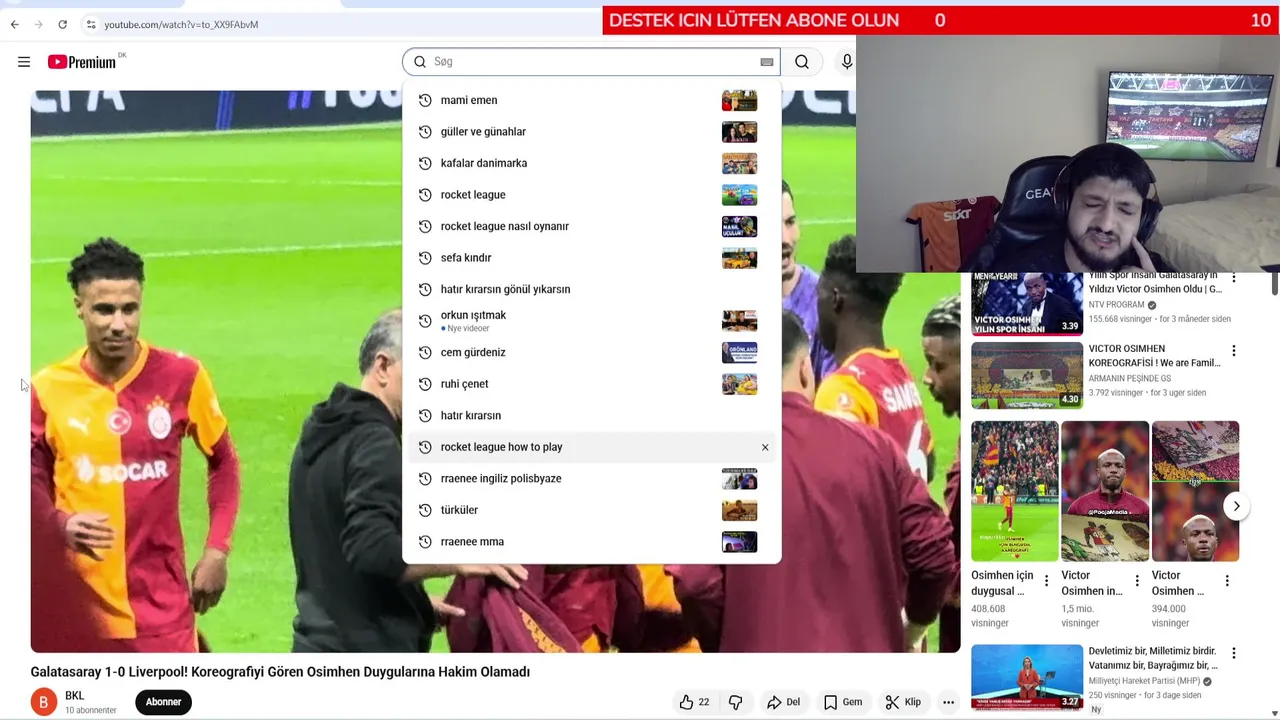
Task: Reload the page with refresh icon
Action: [x=62, y=24]
